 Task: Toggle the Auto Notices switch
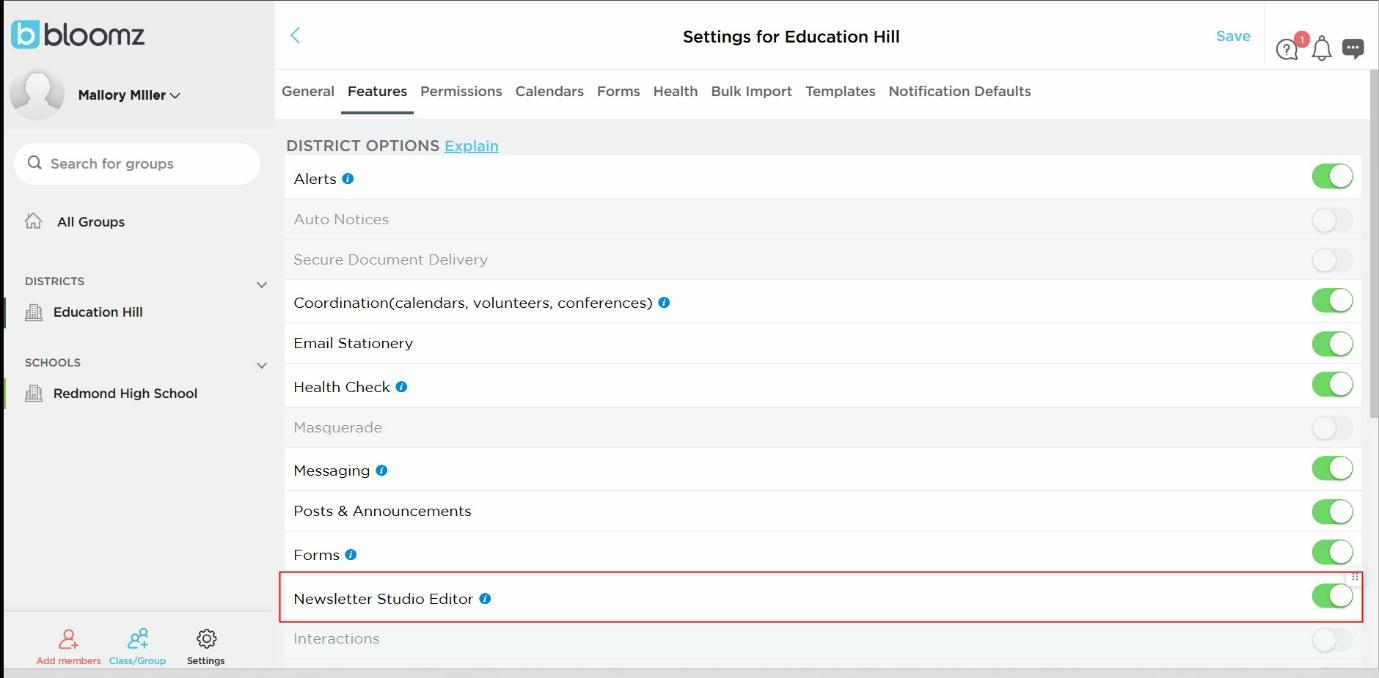[1332, 220]
